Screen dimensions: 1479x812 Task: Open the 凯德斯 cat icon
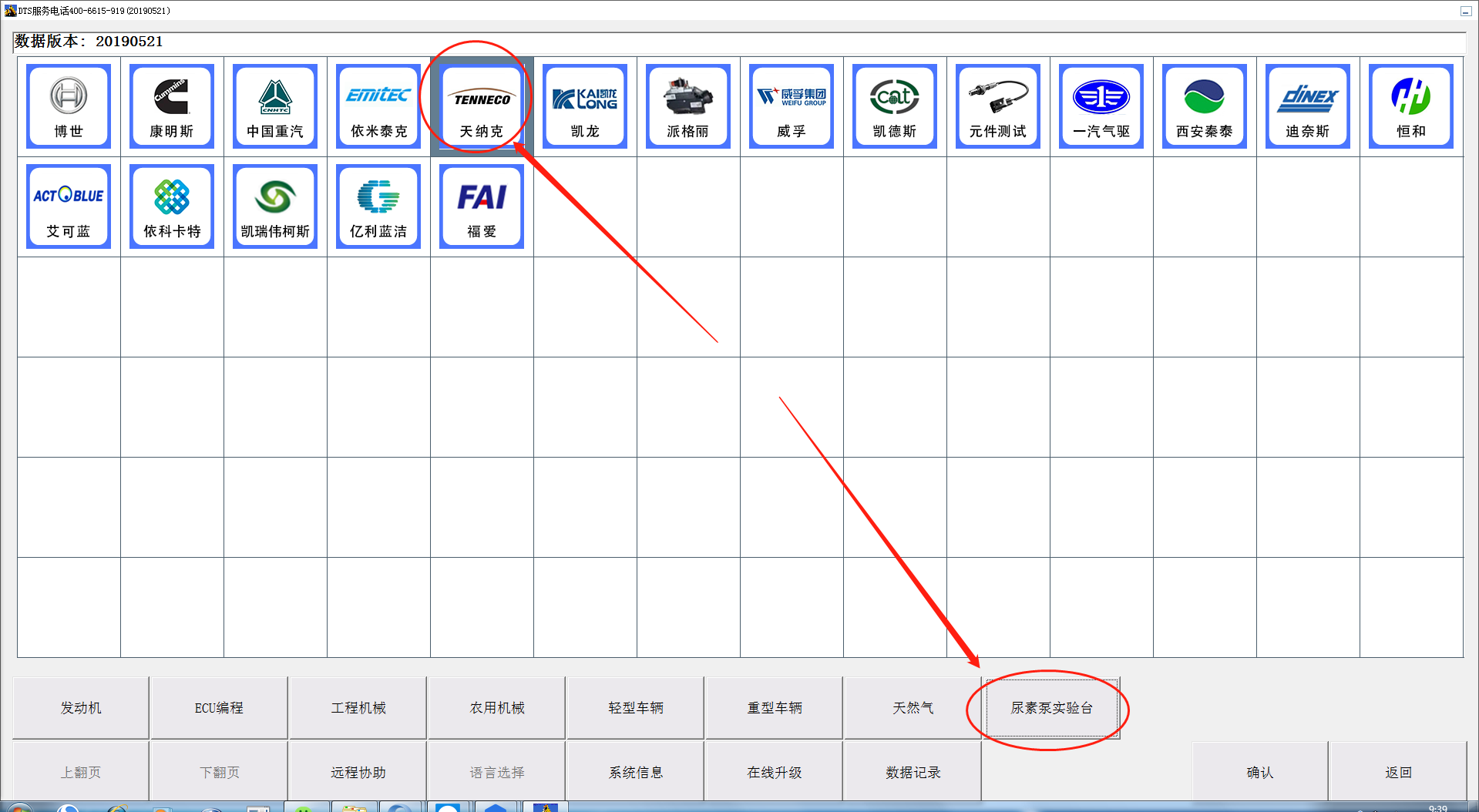(895, 106)
